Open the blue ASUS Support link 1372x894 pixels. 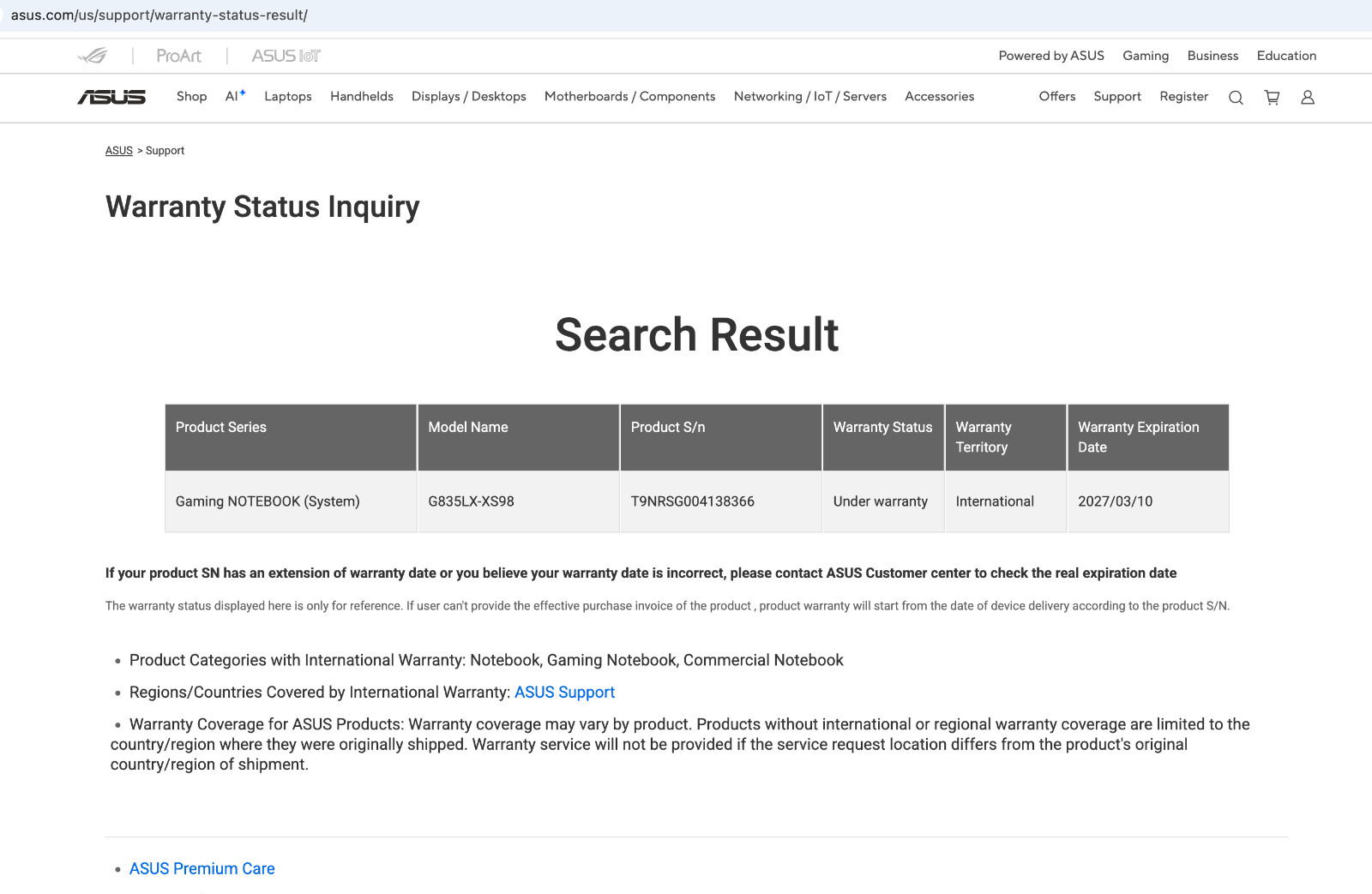[x=564, y=693]
